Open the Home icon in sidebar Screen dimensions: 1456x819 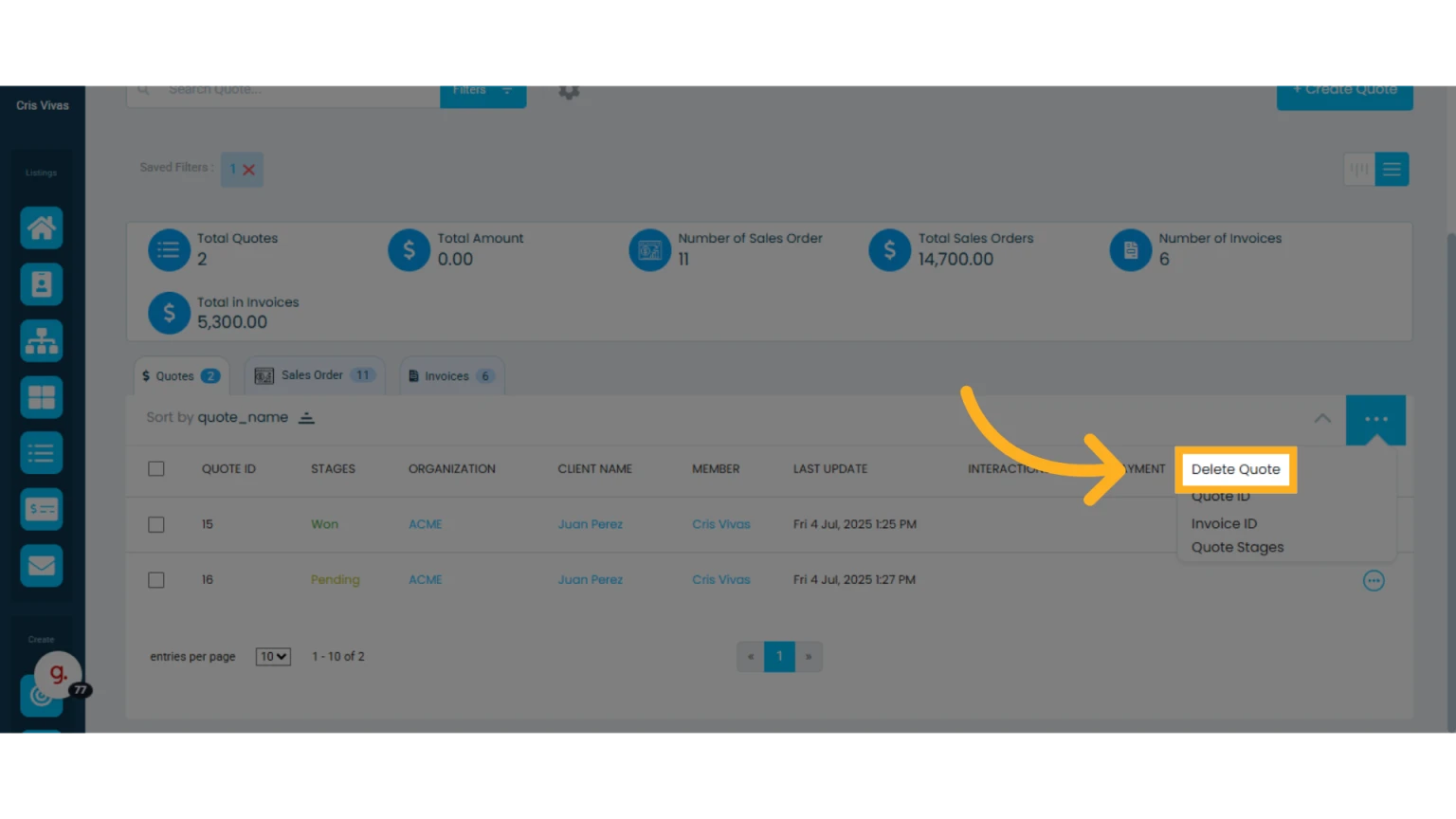tap(42, 227)
